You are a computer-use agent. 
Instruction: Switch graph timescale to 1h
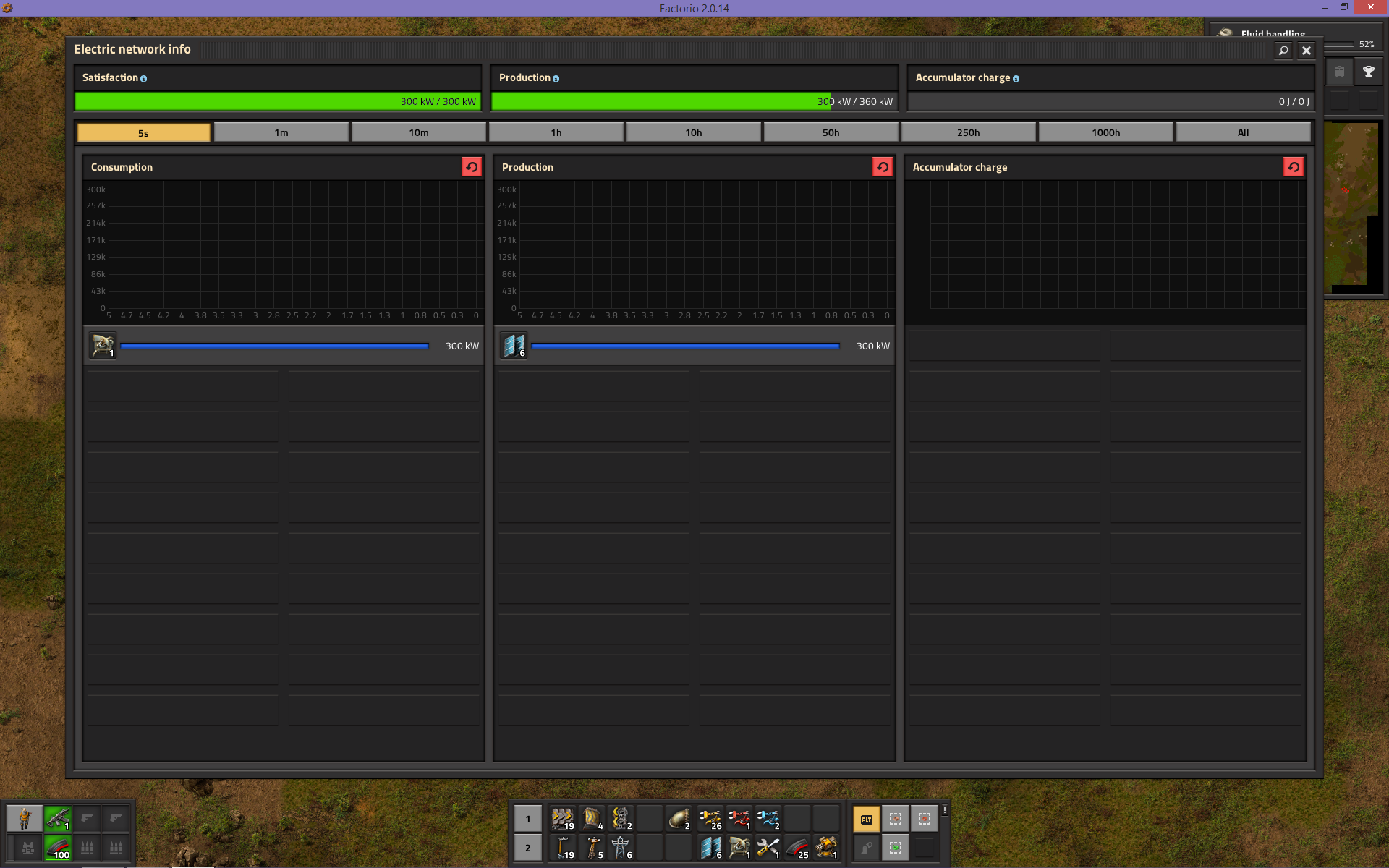[556, 132]
